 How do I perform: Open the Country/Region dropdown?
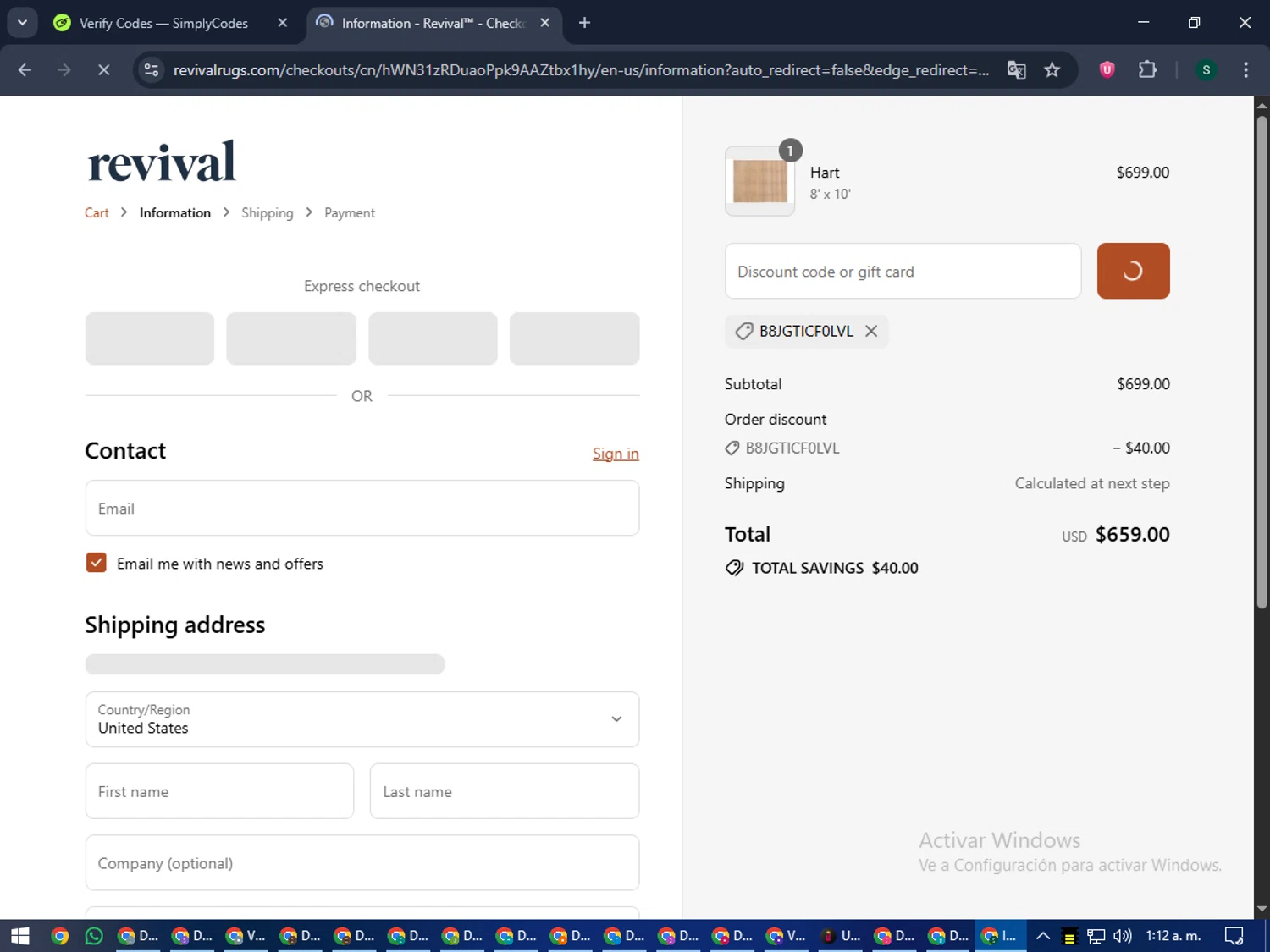coord(362,719)
